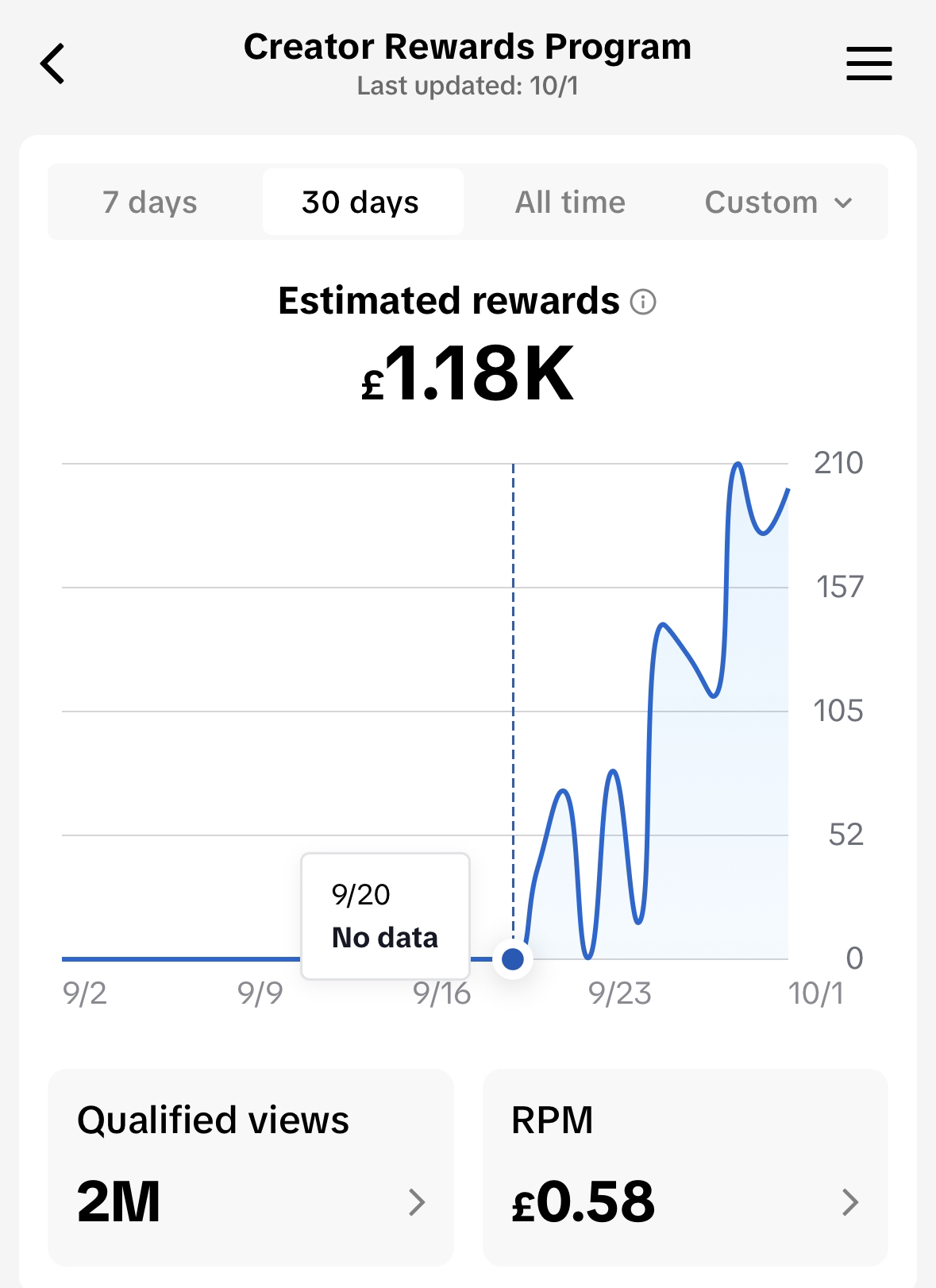Tap the back arrow icon

point(52,64)
